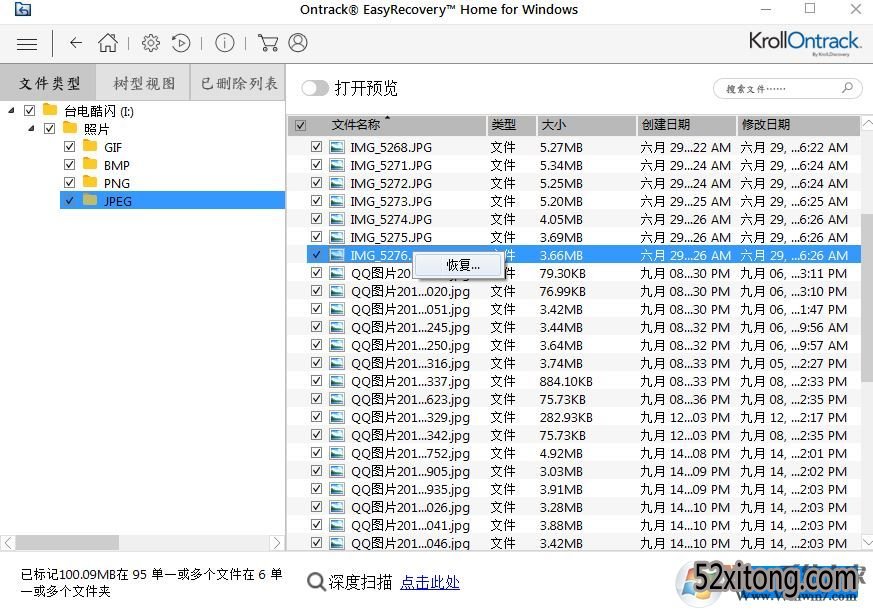873x610 pixels.
Task: Collapse the 照片 tree node
Action: [31, 129]
